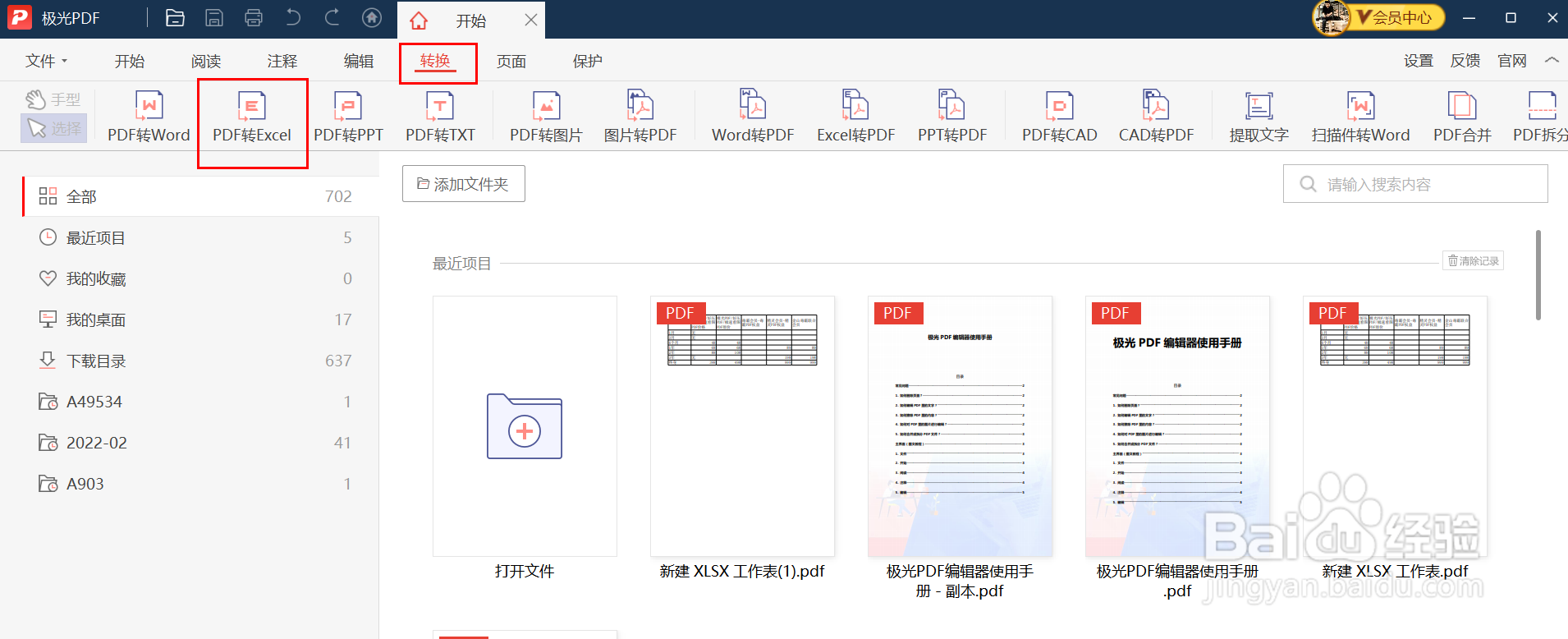Switch to the 保护 ribbon tab

588,61
